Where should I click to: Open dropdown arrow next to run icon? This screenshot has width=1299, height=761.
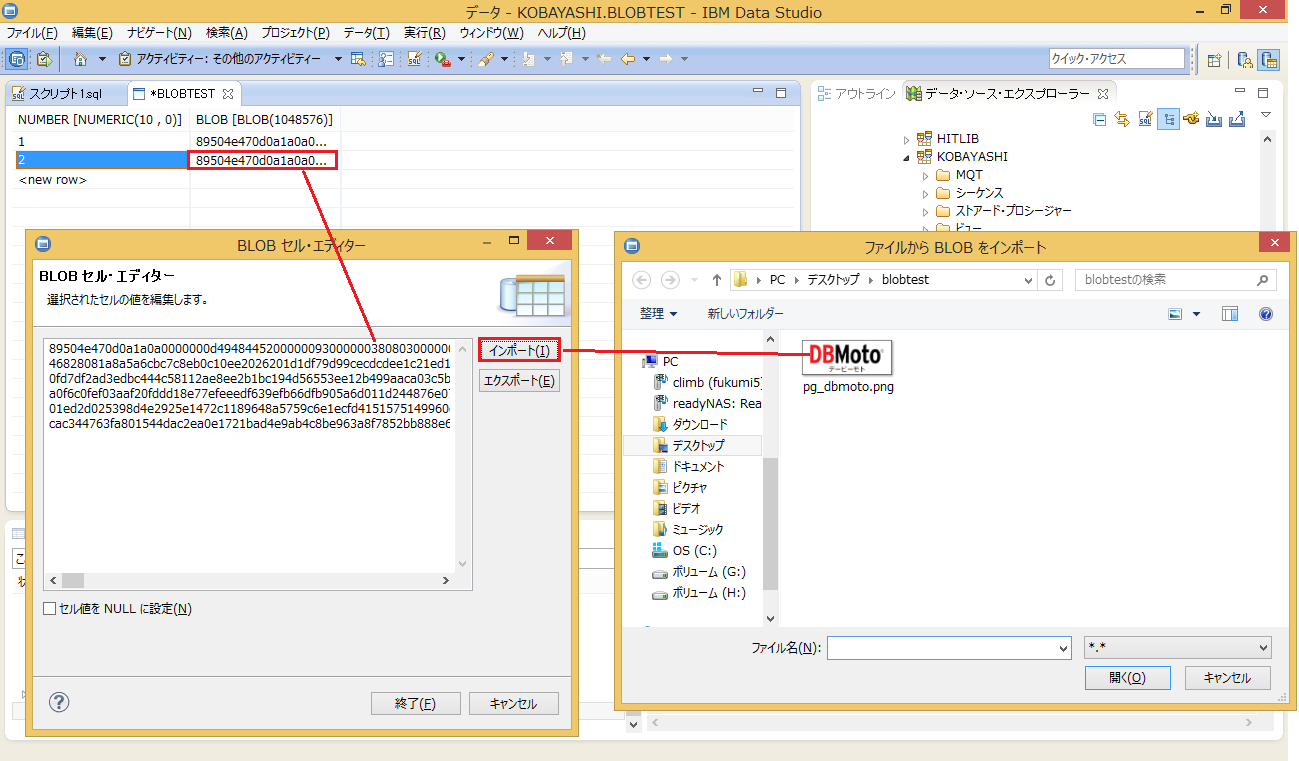461,59
